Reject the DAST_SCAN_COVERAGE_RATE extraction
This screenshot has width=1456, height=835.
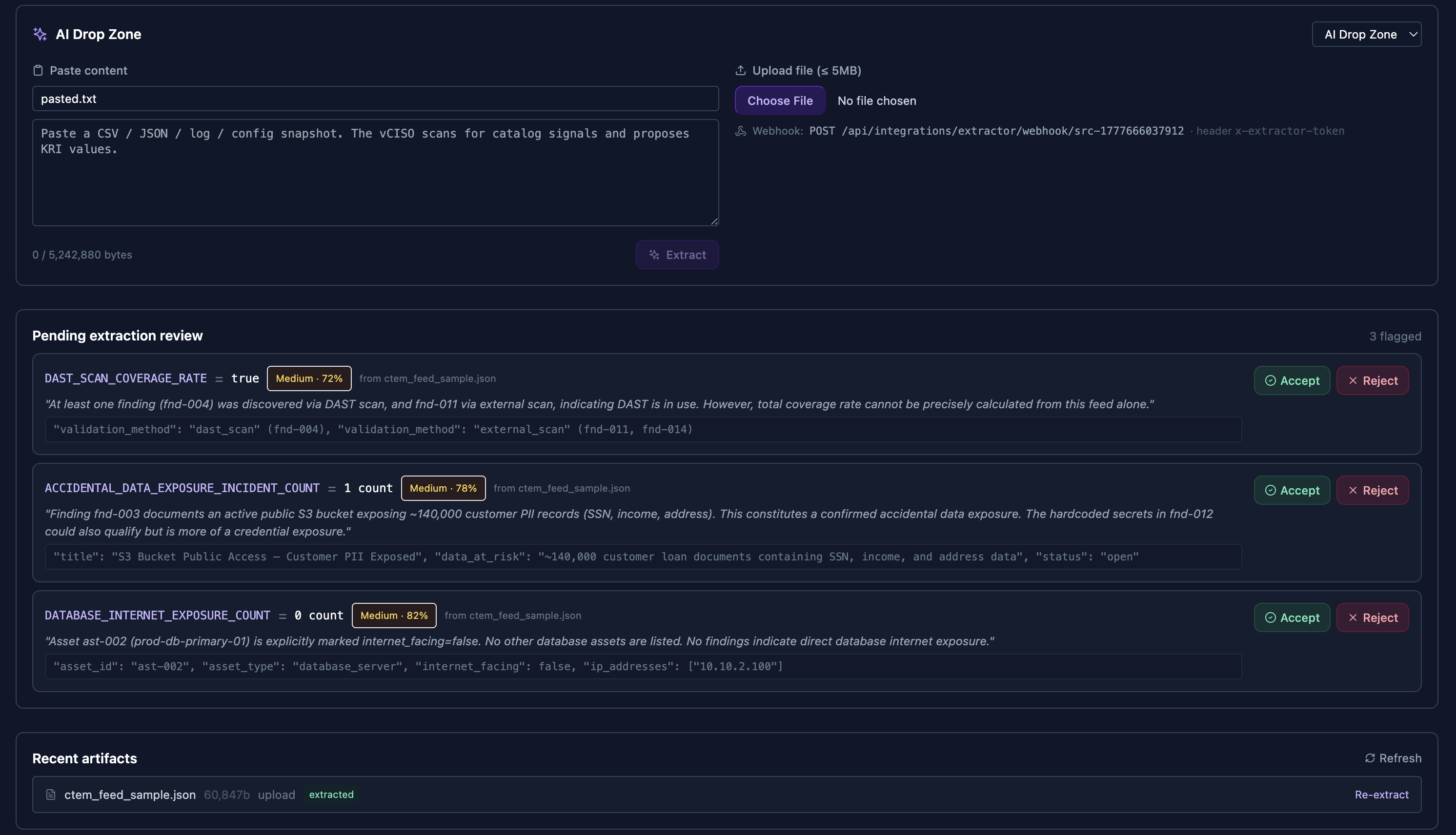coord(1372,381)
